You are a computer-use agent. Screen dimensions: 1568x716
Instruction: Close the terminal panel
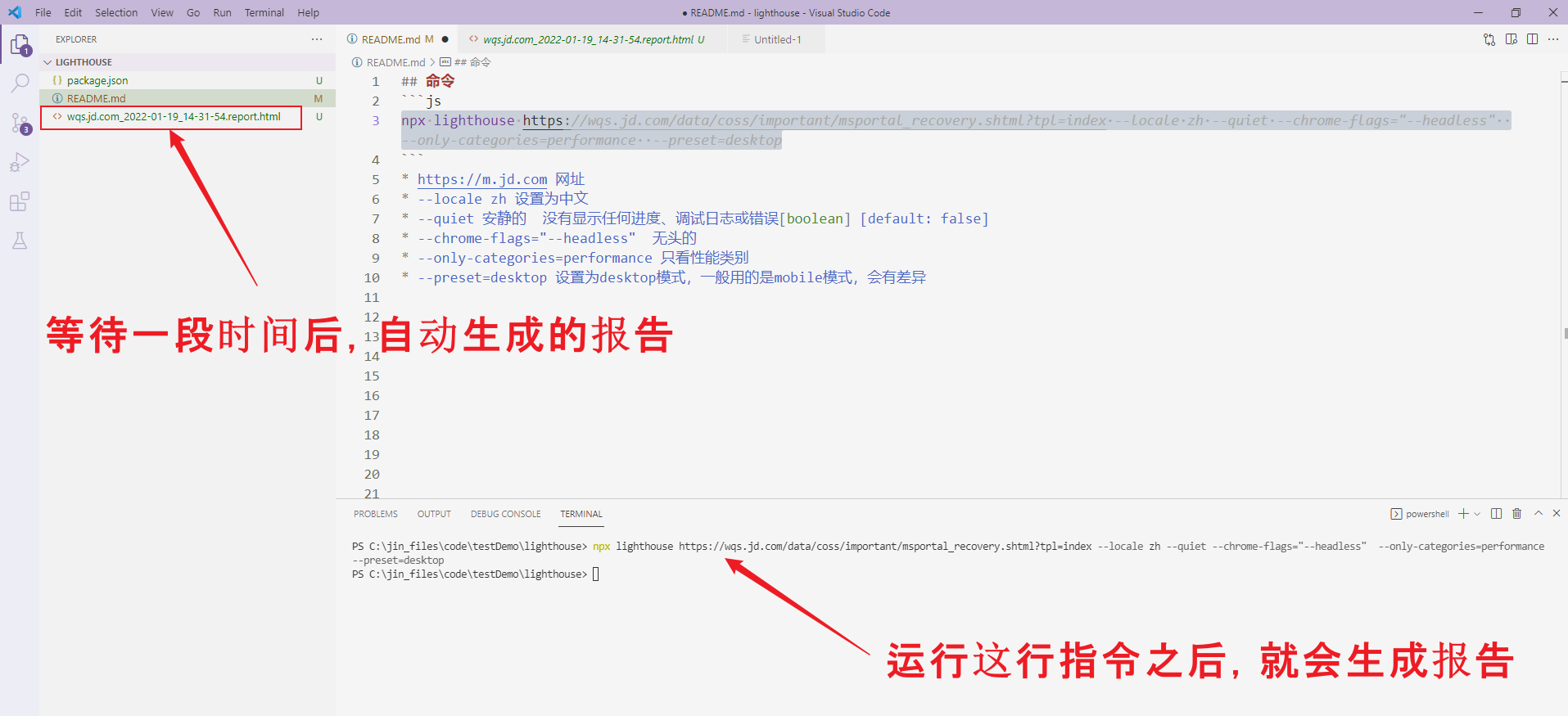pyautogui.click(x=1557, y=514)
